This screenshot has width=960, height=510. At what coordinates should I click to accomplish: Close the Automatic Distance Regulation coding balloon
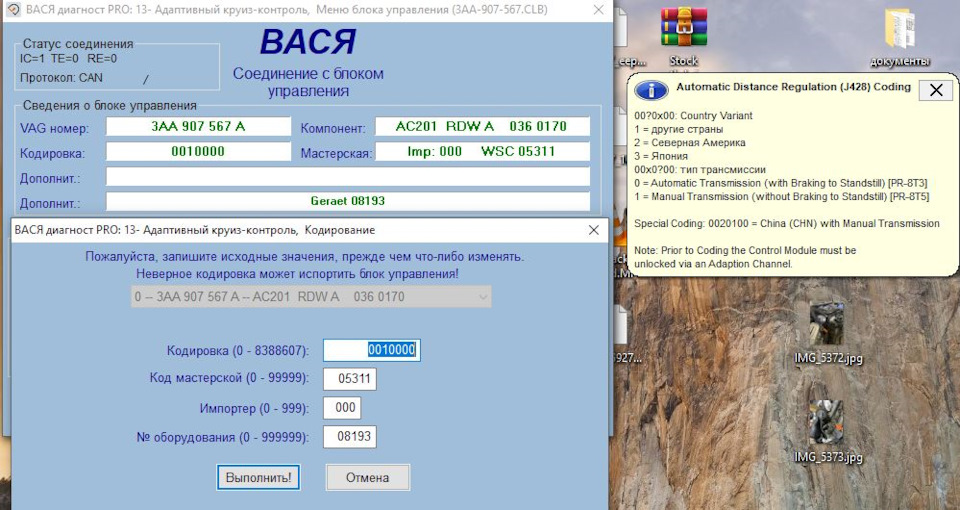pyautogui.click(x=936, y=90)
